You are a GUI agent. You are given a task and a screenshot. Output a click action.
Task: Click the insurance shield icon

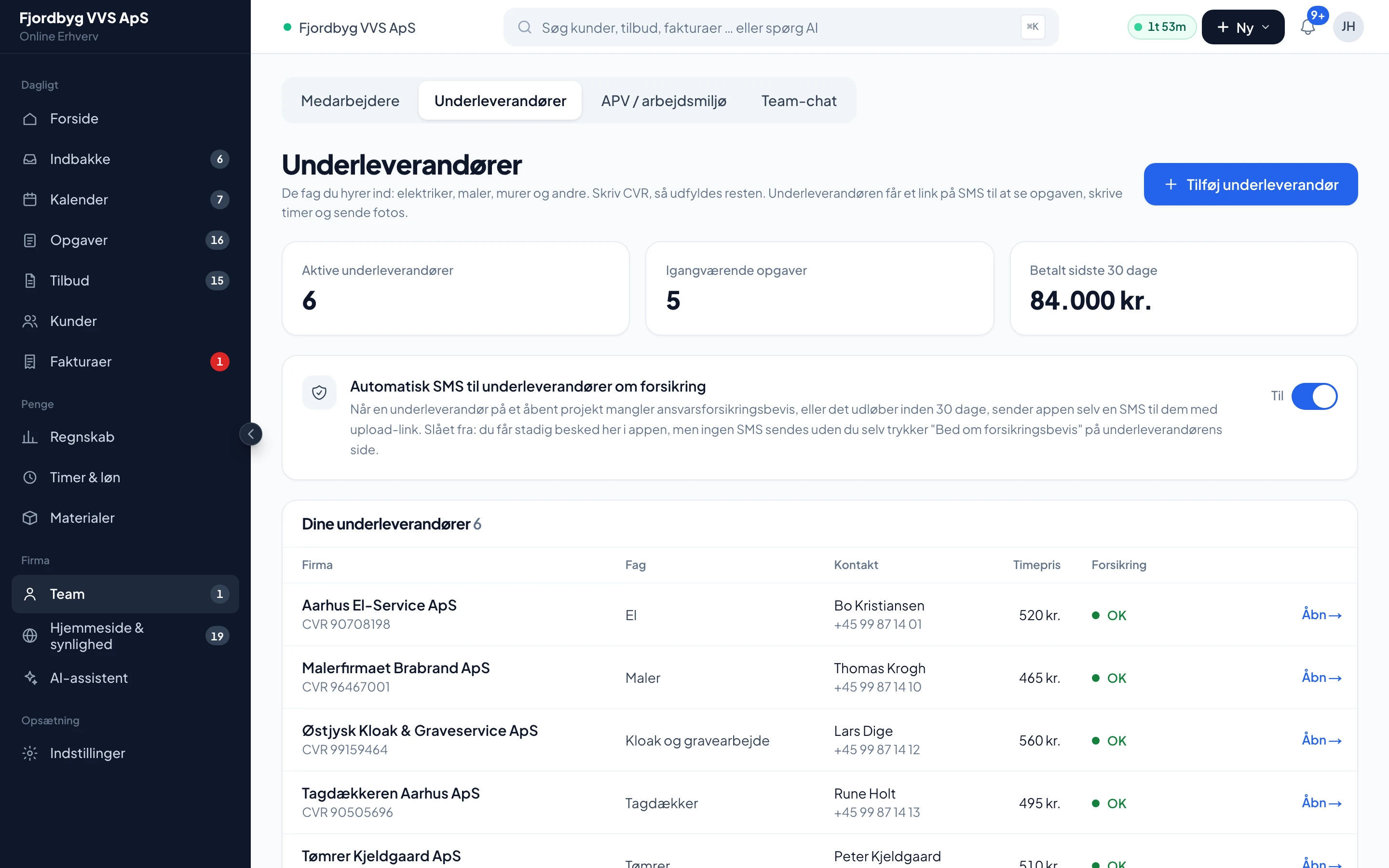pos(319,393)
